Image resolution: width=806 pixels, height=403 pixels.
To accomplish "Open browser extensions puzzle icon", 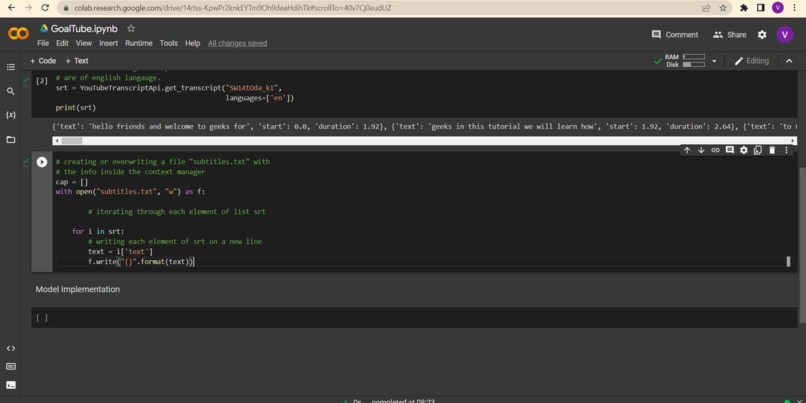I will point(743,8).
